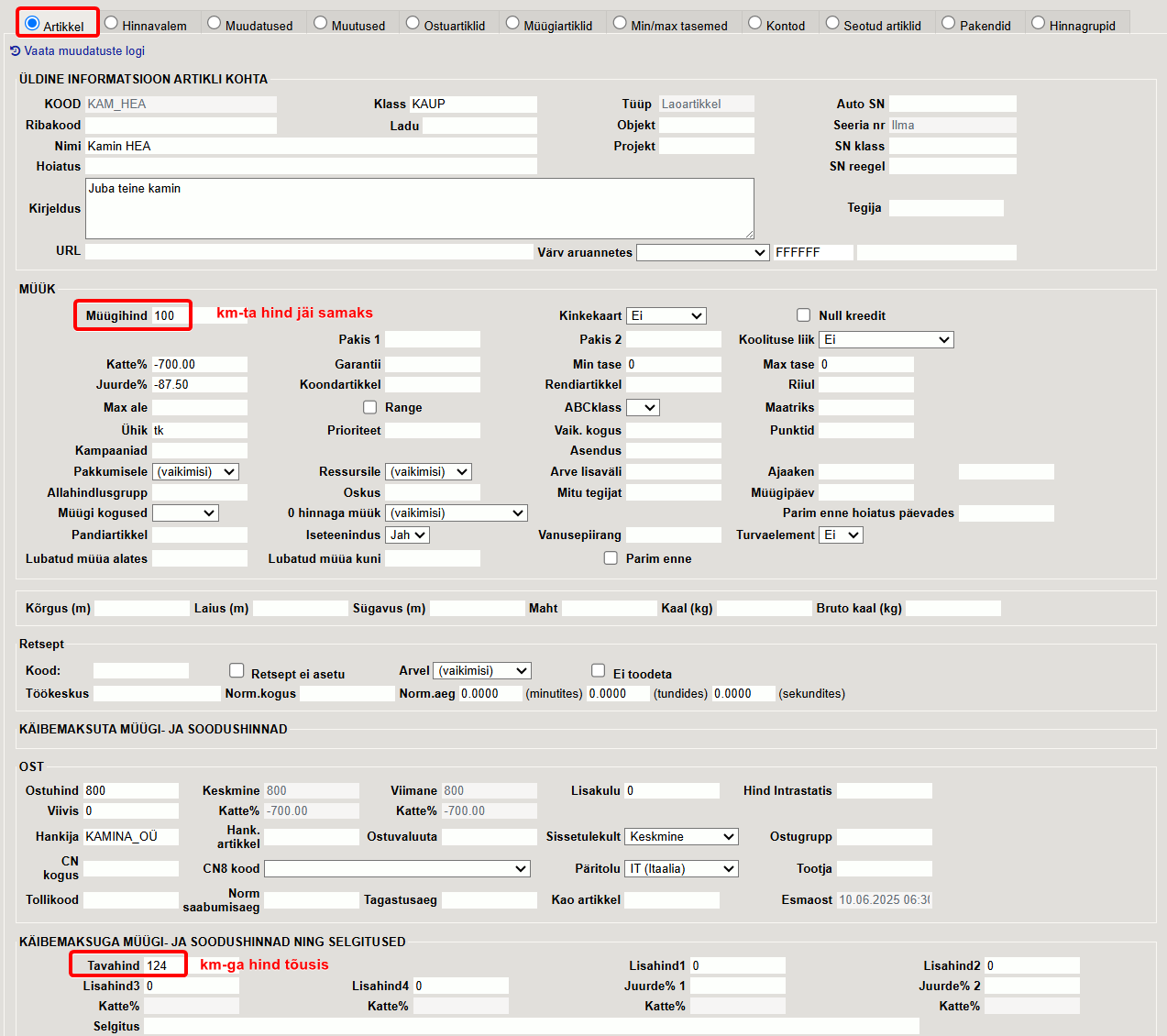Enable the Null kreedit checkbox
Screen dimensions: 1167x1036
[804, 315]
